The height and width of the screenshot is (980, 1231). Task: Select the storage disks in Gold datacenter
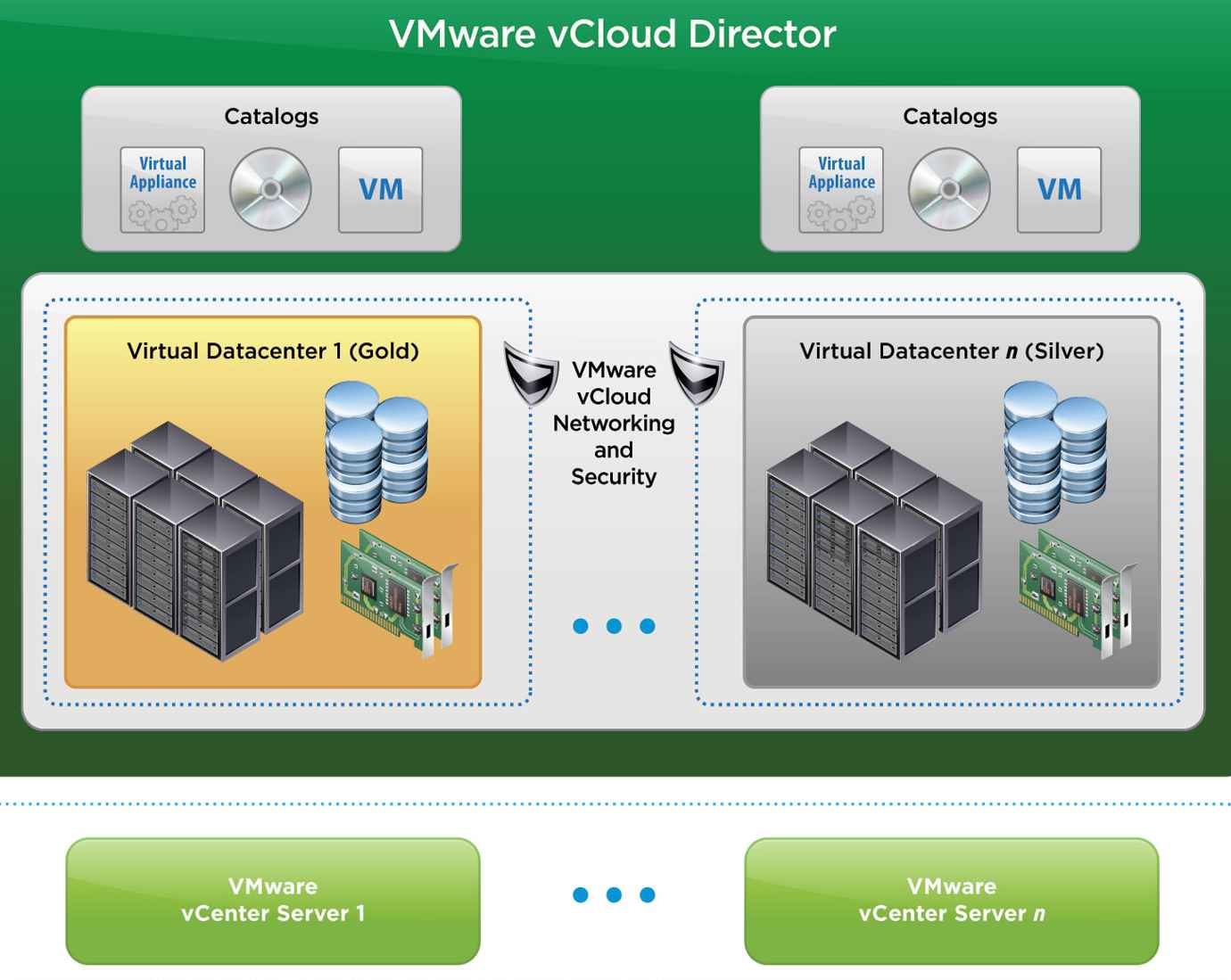click(376, 452)
